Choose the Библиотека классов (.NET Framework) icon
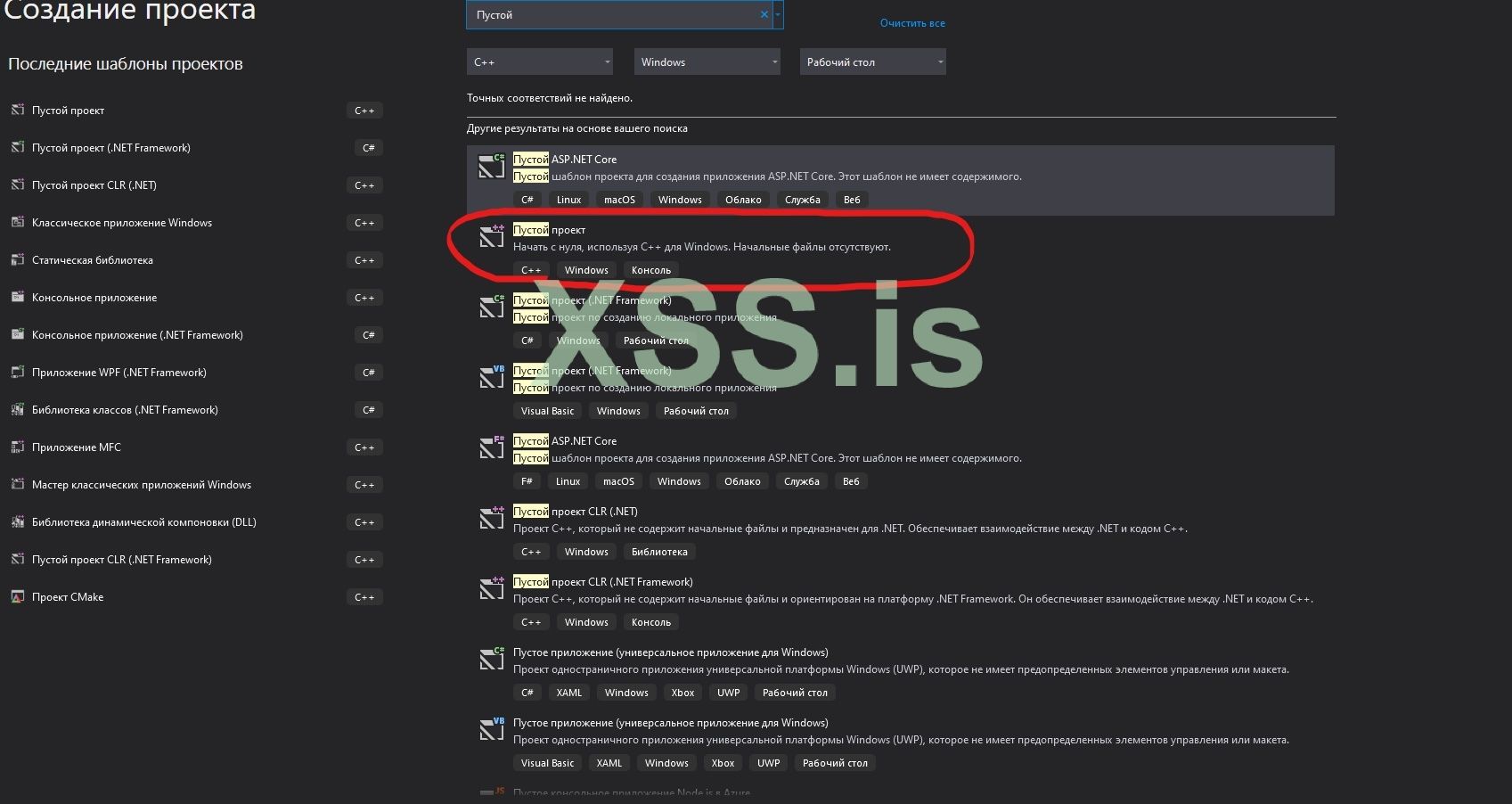 [x=17, y=409]
